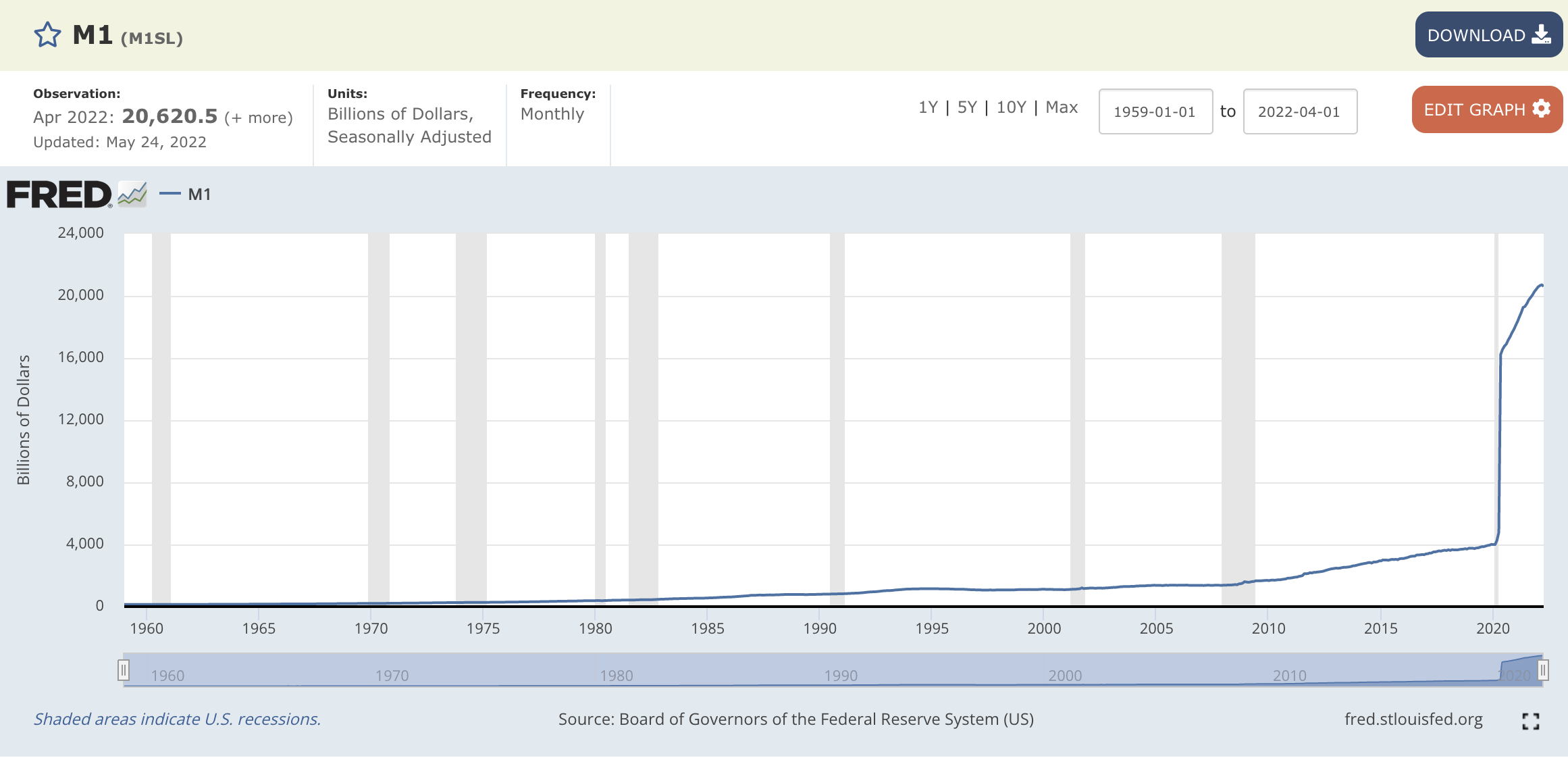Image resolution: width=1568 pixels, height=762 pixels.
Task: Expand observation details via '+ more'
Action: 259,118
